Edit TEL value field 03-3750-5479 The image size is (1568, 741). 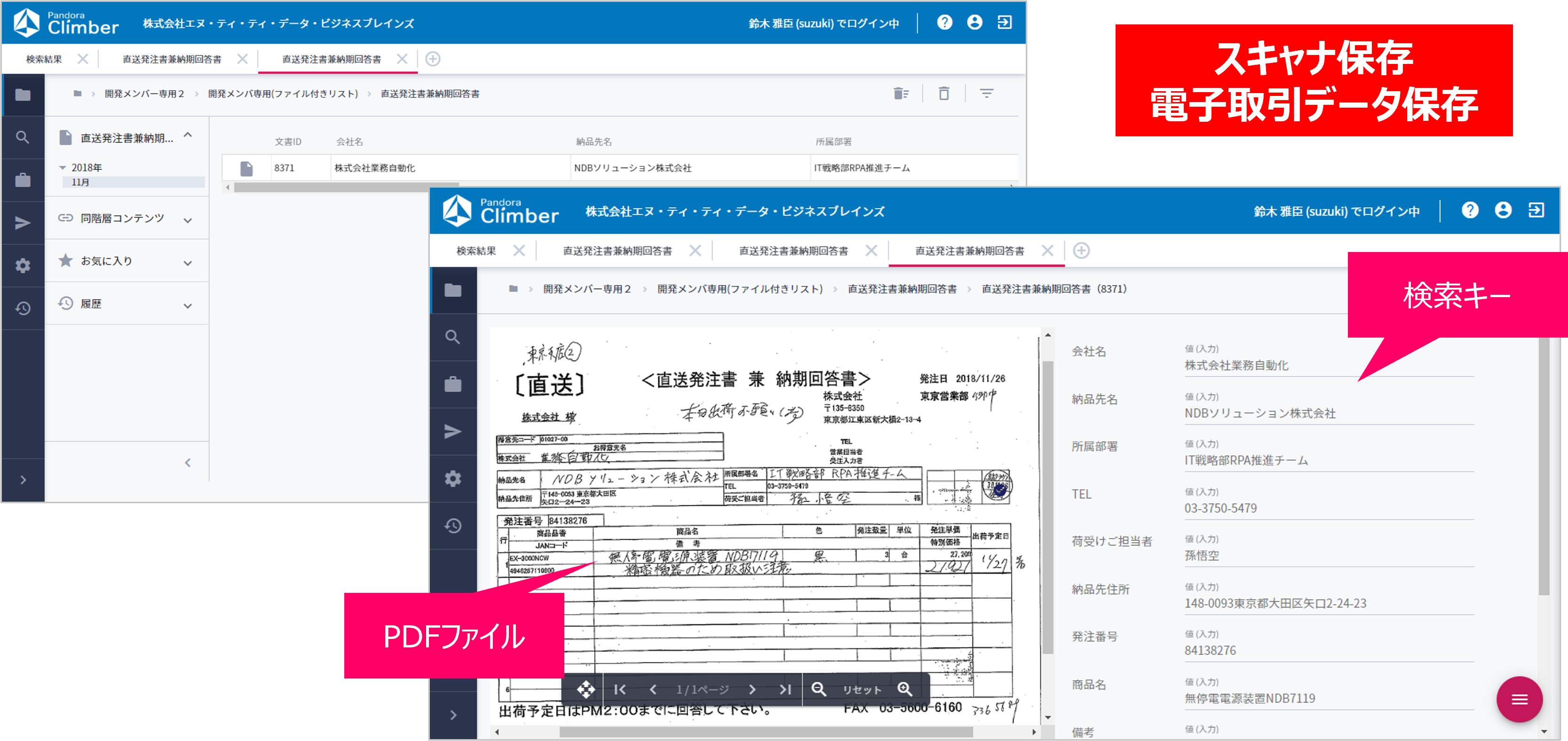pyautogui.click(x=1329, y=508)
